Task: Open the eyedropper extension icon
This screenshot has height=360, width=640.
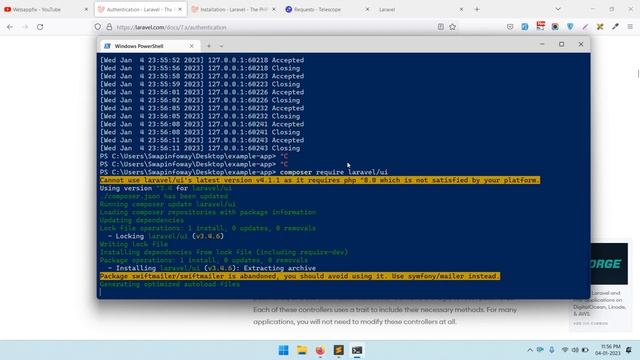Action: click(615, 27)
